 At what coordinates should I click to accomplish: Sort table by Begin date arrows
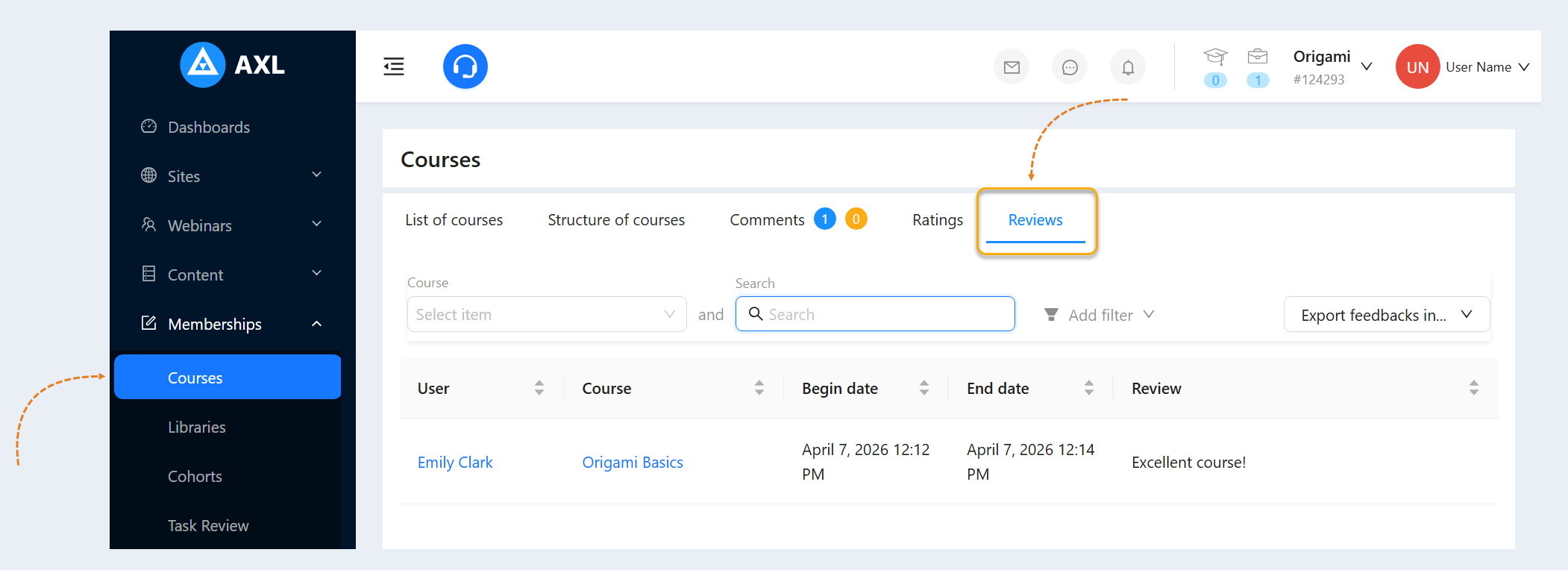[924, 388]
